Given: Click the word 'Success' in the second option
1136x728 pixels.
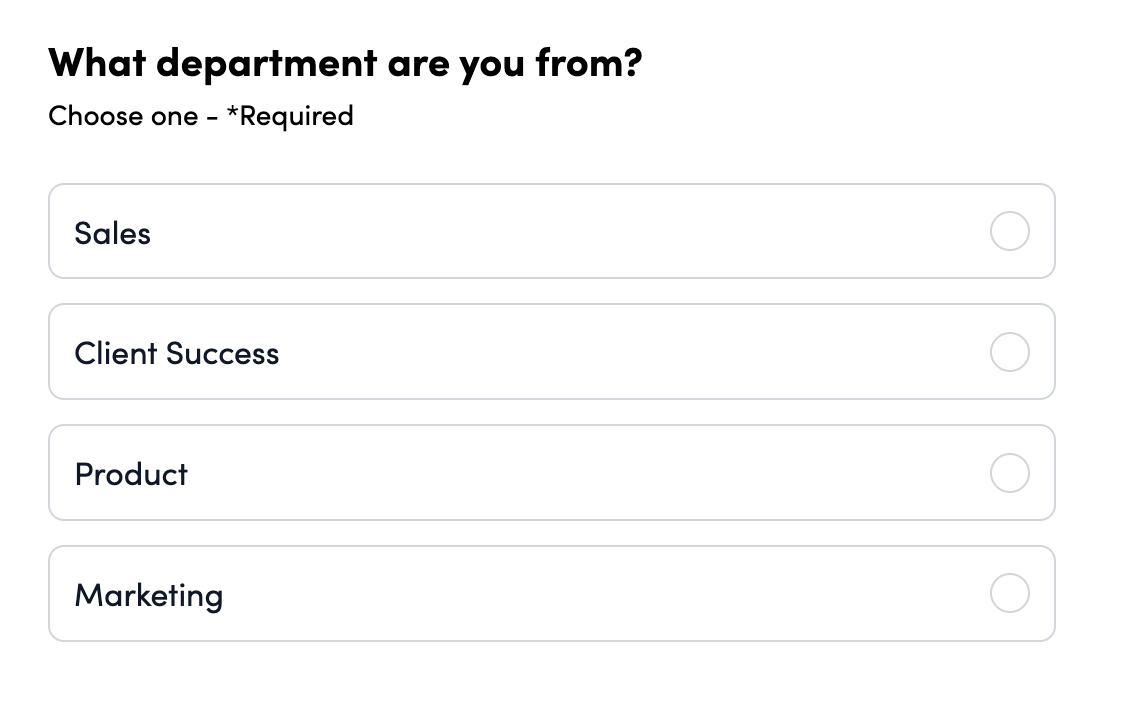Looking at the screenshot, I should pos(222,354).
